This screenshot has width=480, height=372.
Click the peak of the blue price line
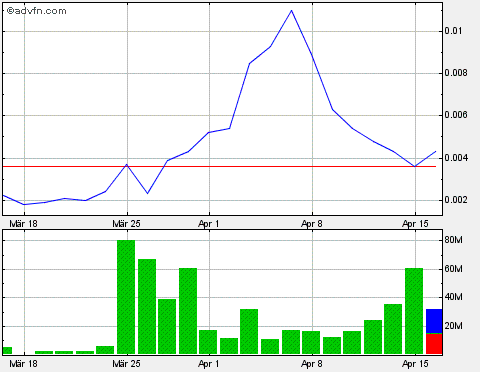pos(291,11)
